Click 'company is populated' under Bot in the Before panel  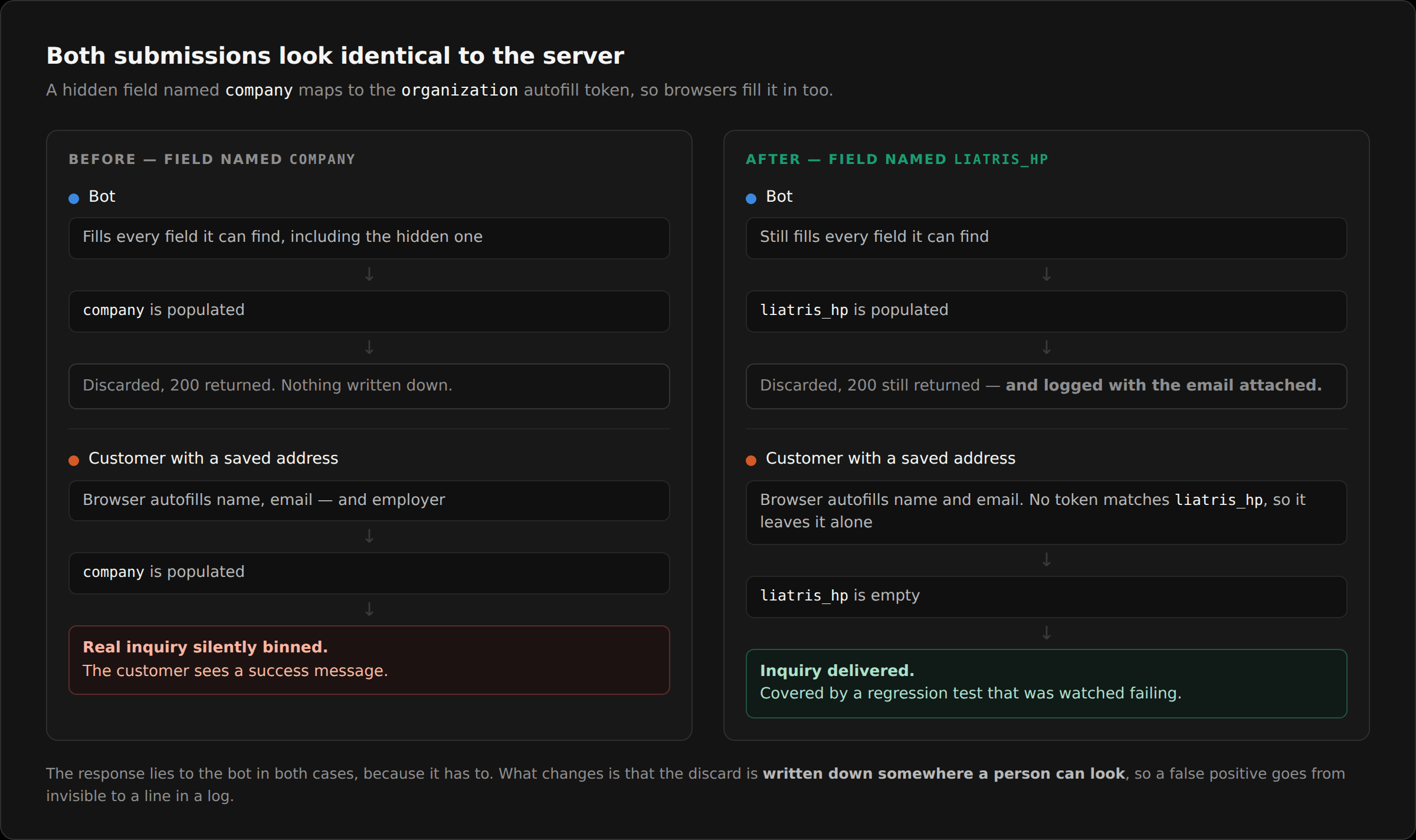[369, 311]
